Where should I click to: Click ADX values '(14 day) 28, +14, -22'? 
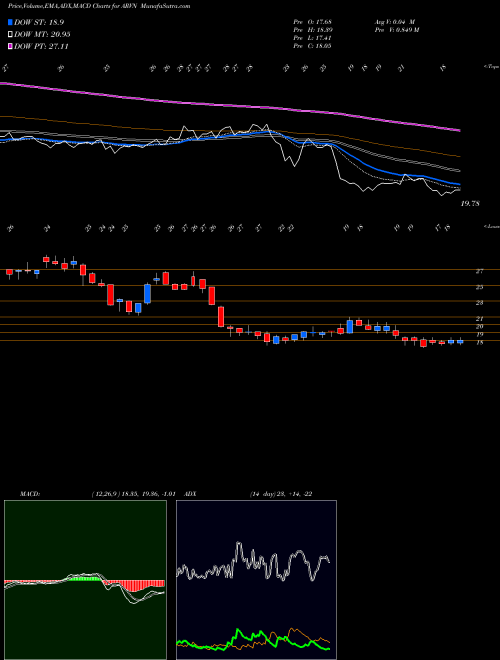tap(281, 494)
